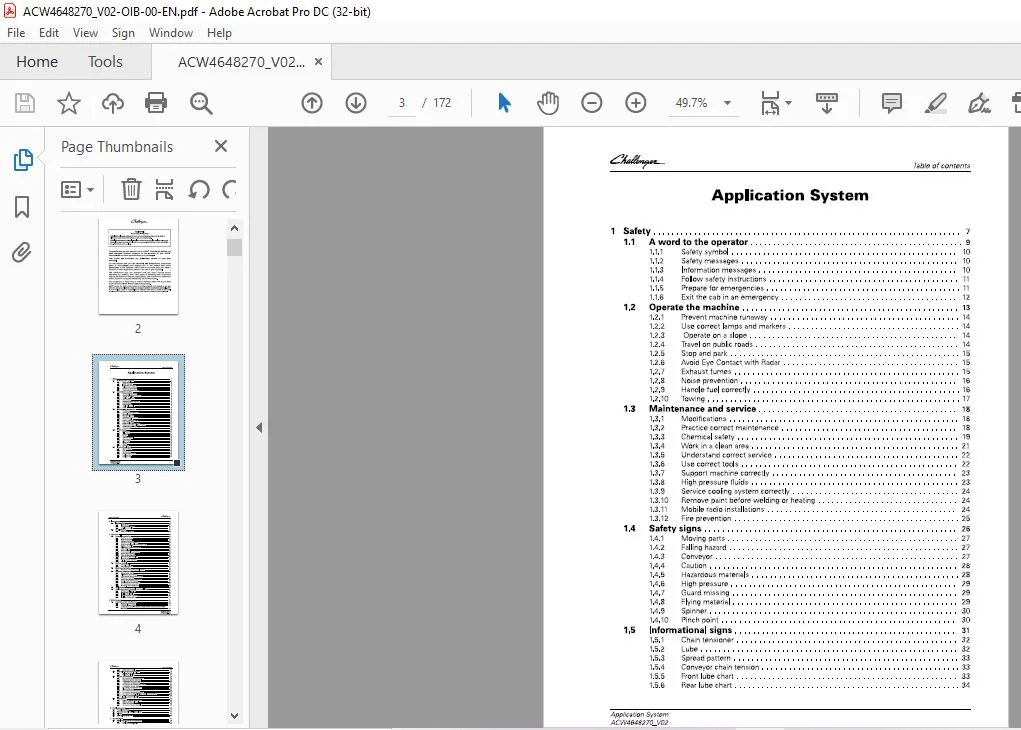The width and height of the screenshot is (1021, 730).
Task: Switch to the Tools tab
Action: 105,62
